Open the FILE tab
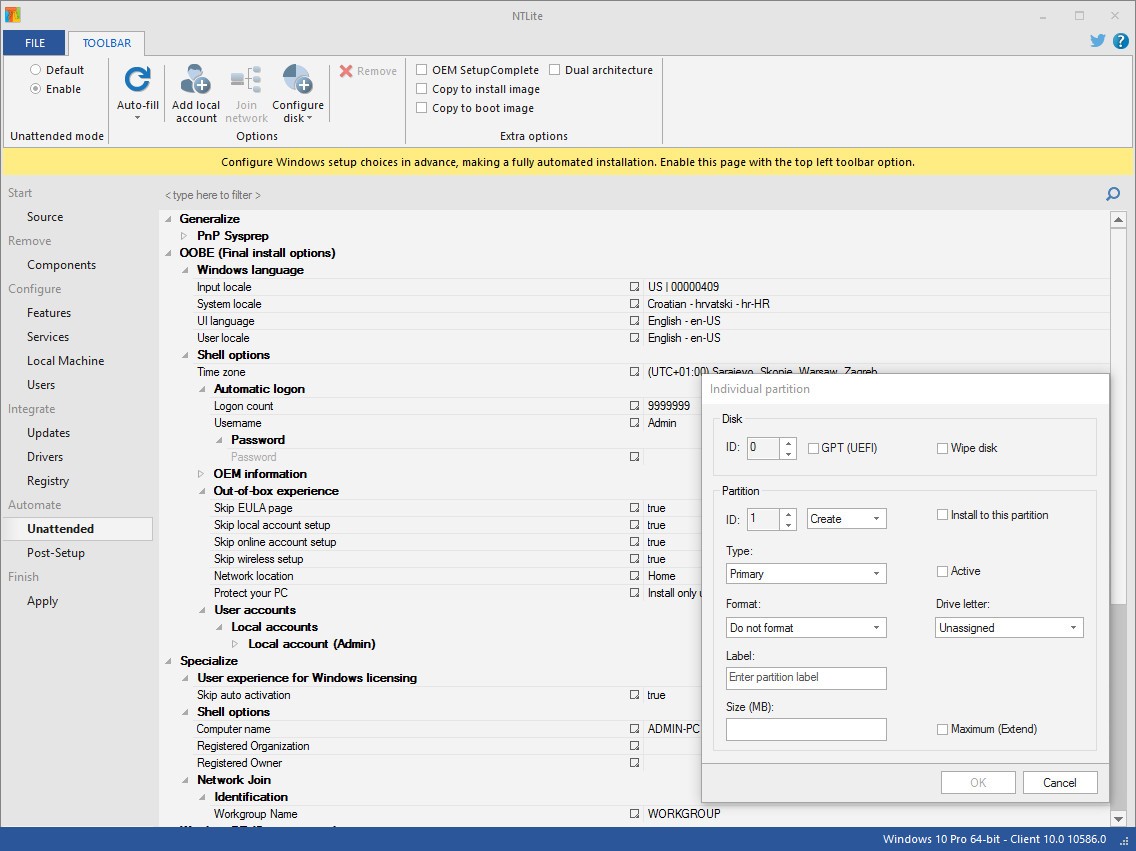 (34, 43)
